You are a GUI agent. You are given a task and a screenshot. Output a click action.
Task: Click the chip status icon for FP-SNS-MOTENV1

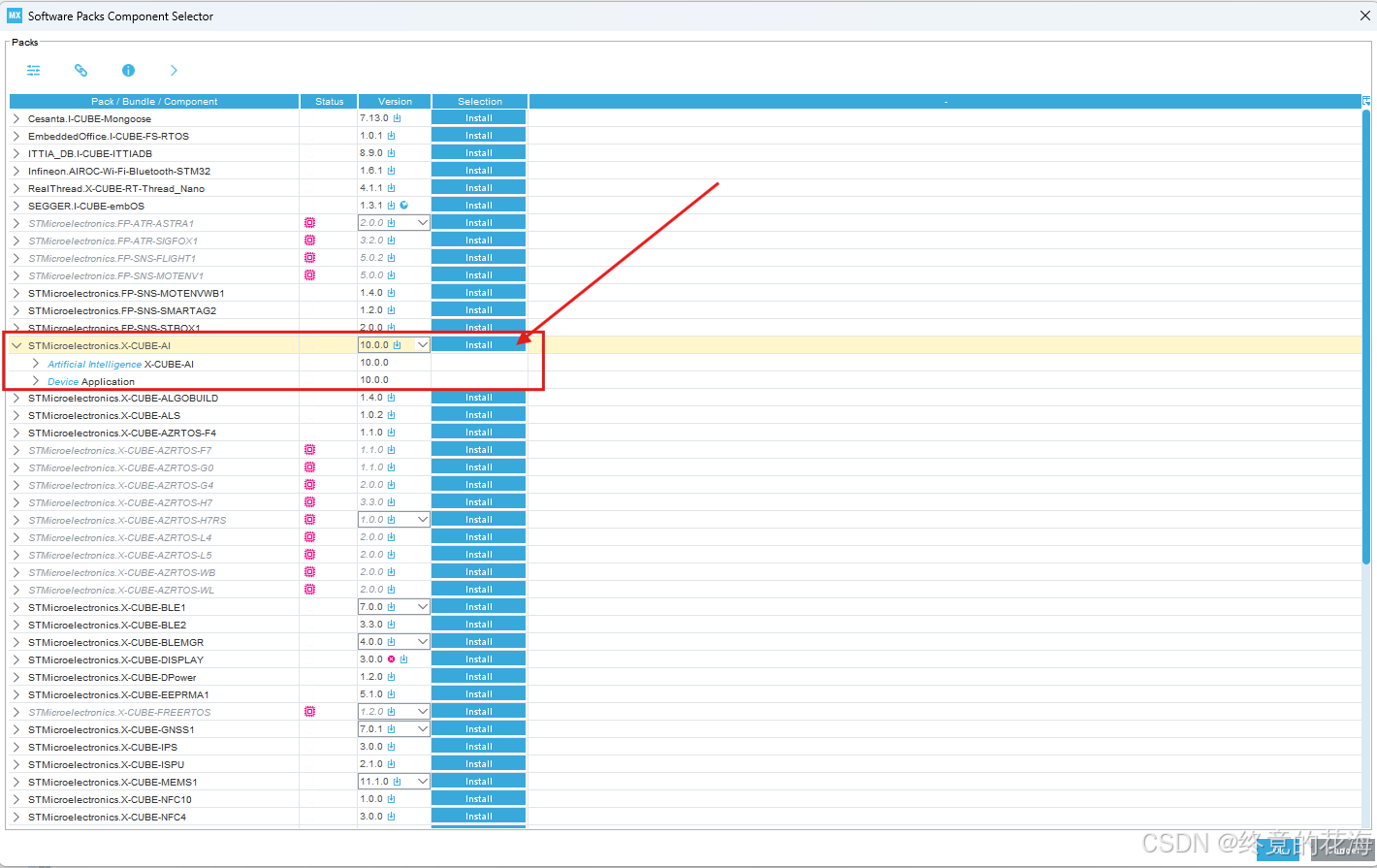click(310, 275)
